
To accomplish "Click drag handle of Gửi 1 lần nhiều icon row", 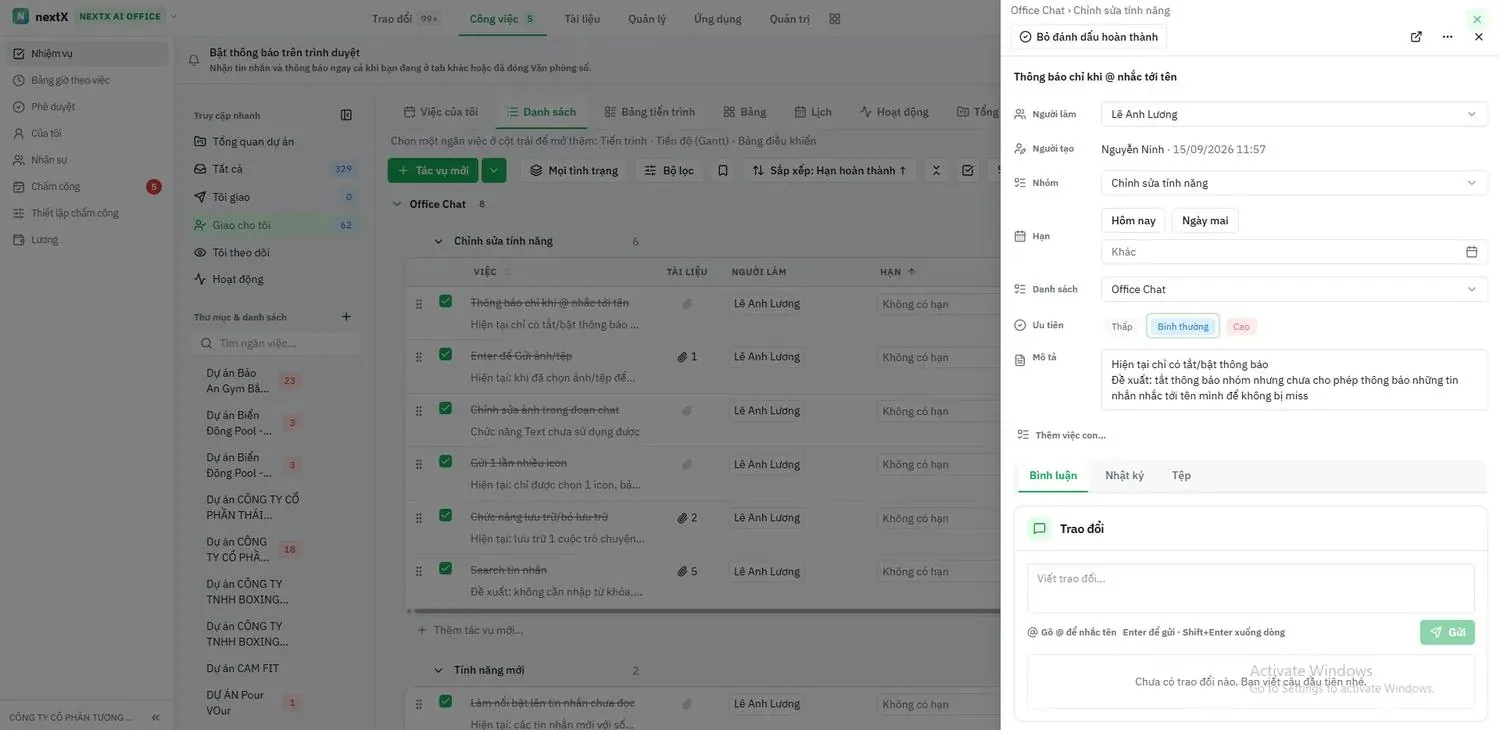I will (419, 464).
